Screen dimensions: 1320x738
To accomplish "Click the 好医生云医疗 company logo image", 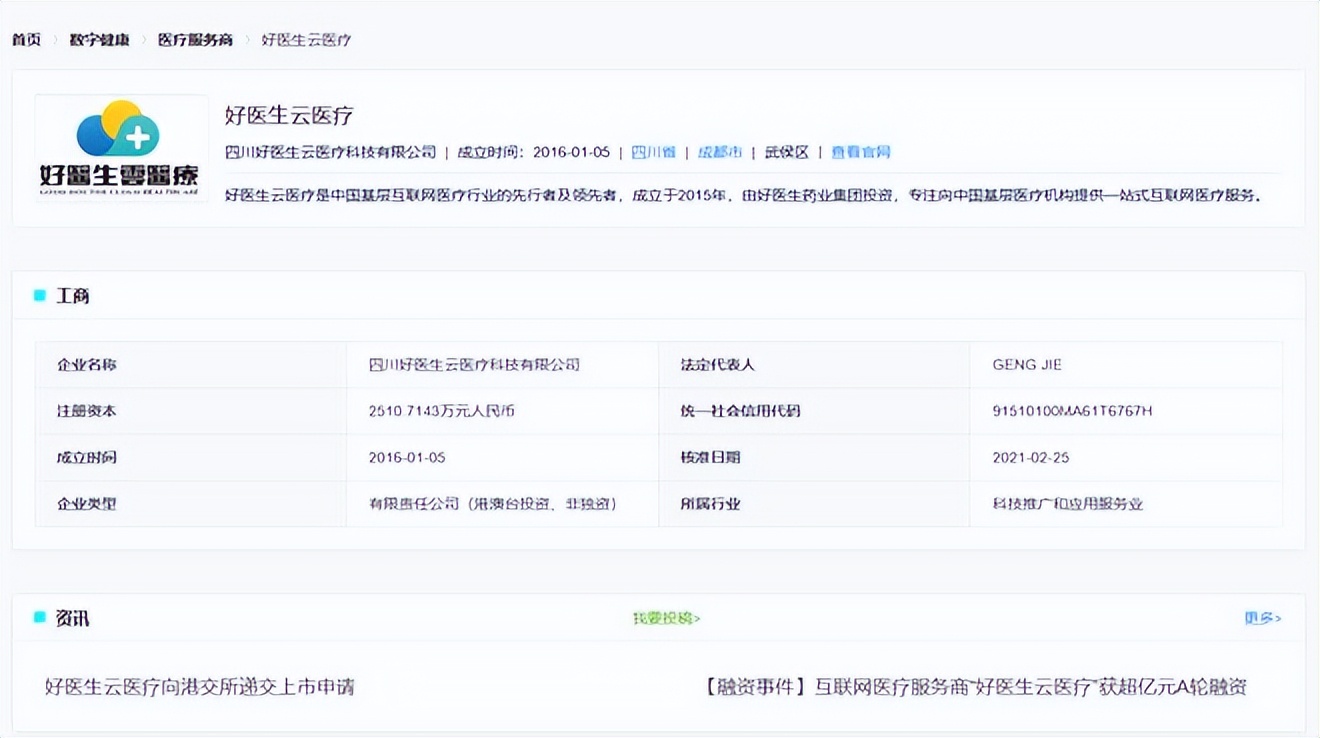I will [x=121, y=147].
